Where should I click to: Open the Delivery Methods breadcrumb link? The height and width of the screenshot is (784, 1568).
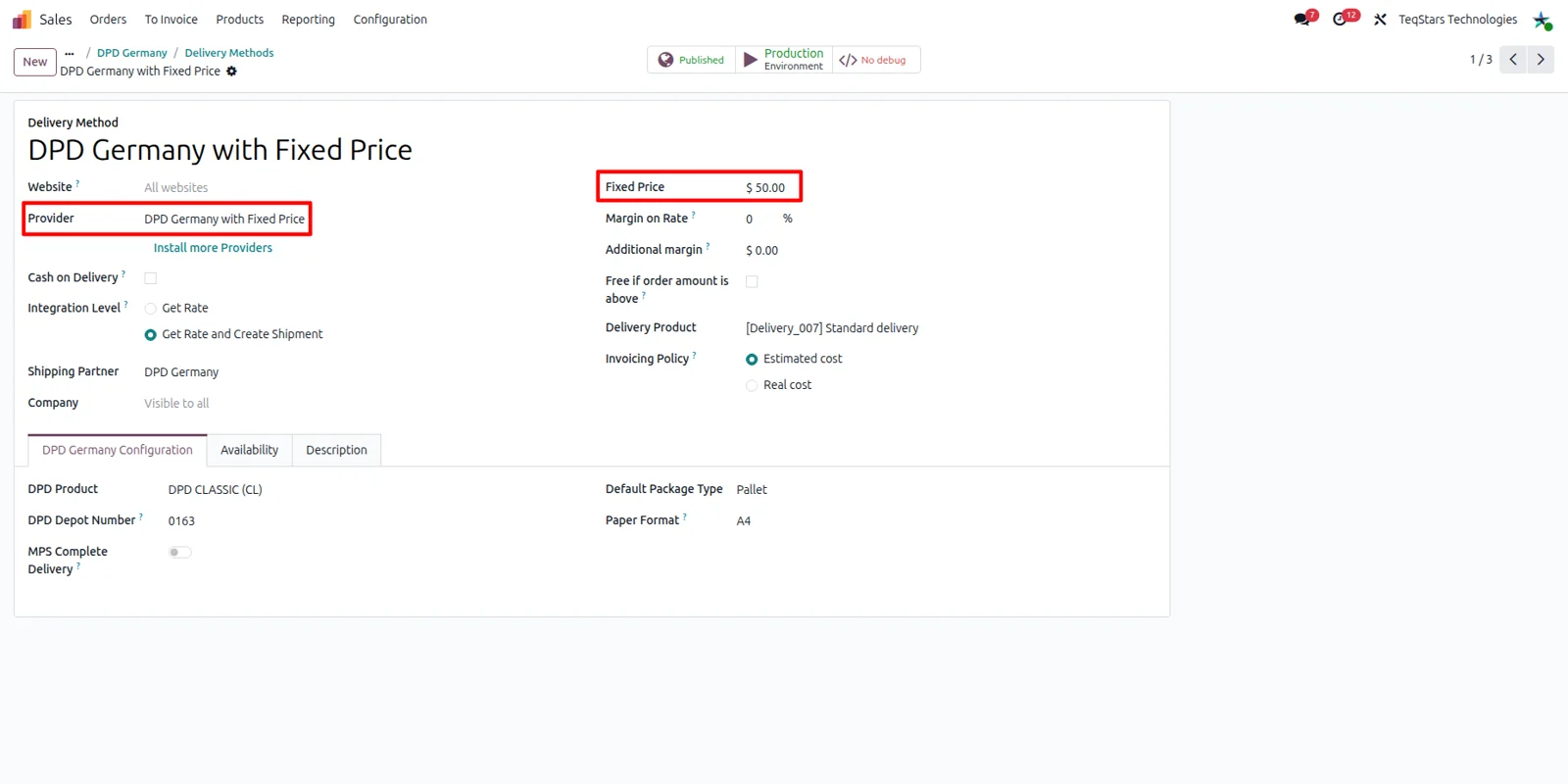click(229, 53)
